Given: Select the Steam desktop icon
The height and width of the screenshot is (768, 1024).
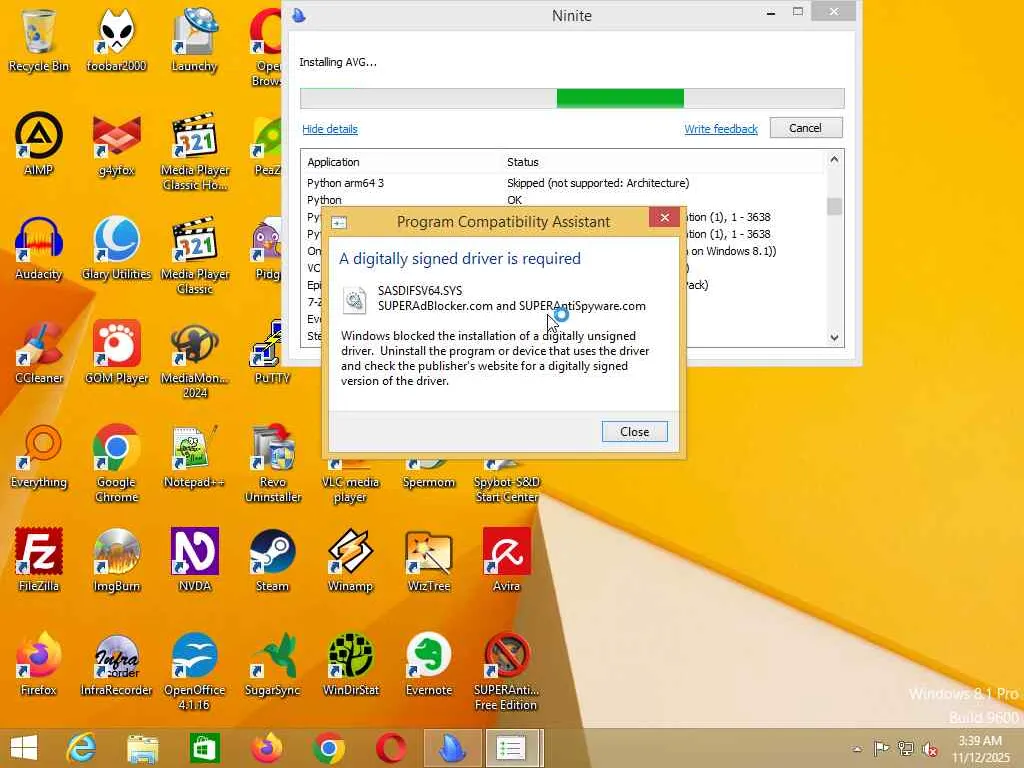Looking at the screenshot, I should 272,560.
